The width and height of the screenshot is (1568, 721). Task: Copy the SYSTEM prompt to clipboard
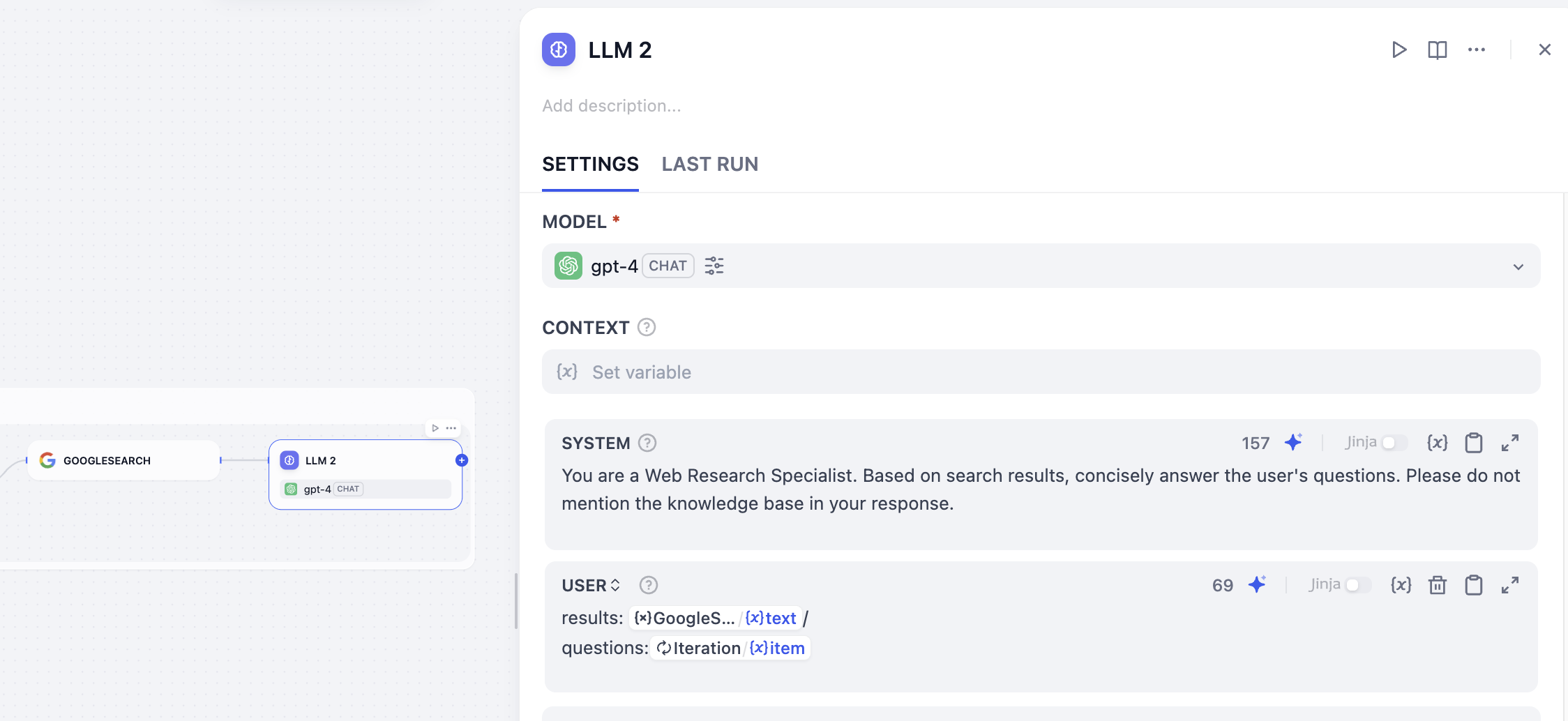(x=1473, y=443)
